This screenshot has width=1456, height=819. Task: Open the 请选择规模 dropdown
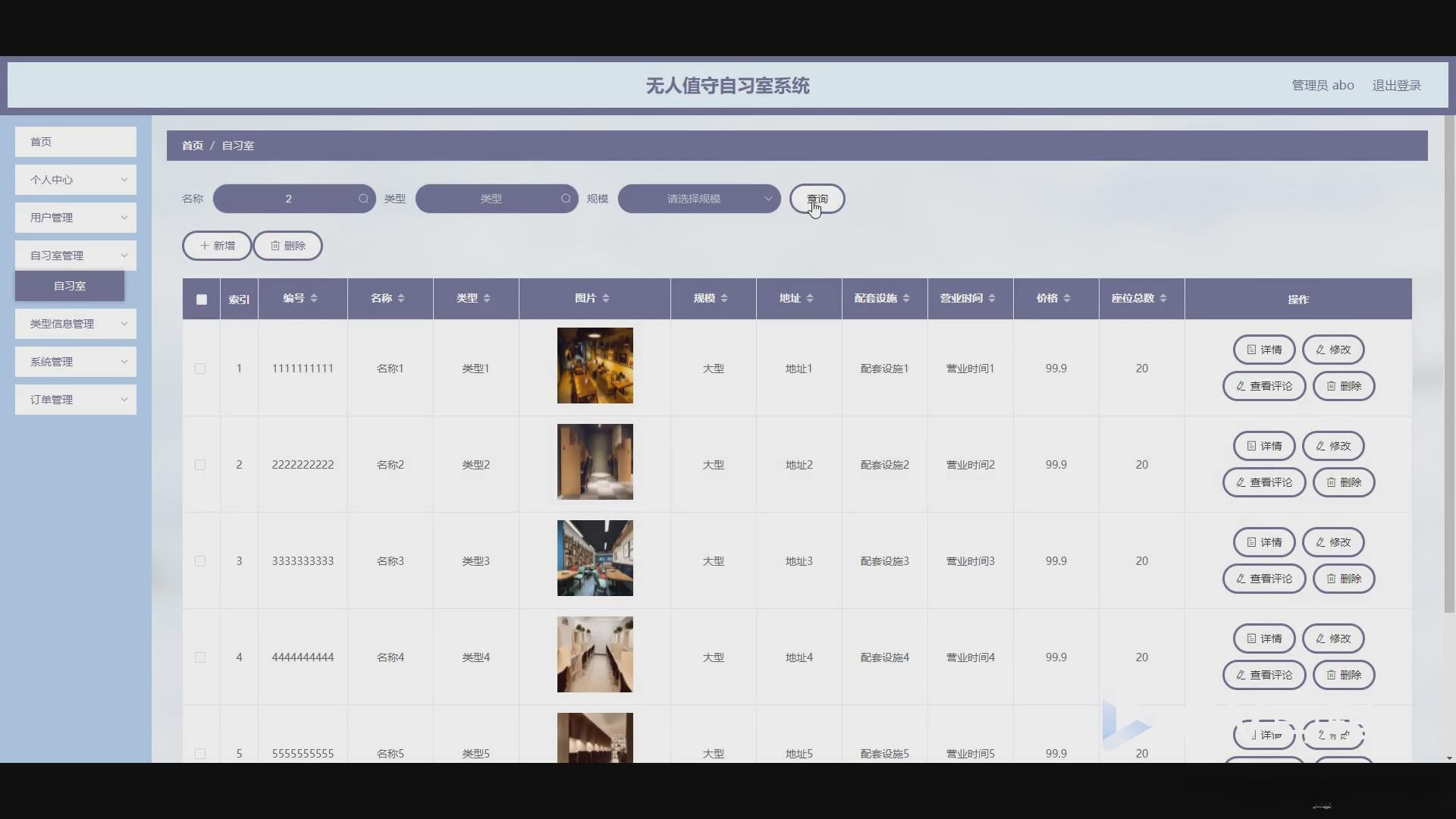point(698,199)
